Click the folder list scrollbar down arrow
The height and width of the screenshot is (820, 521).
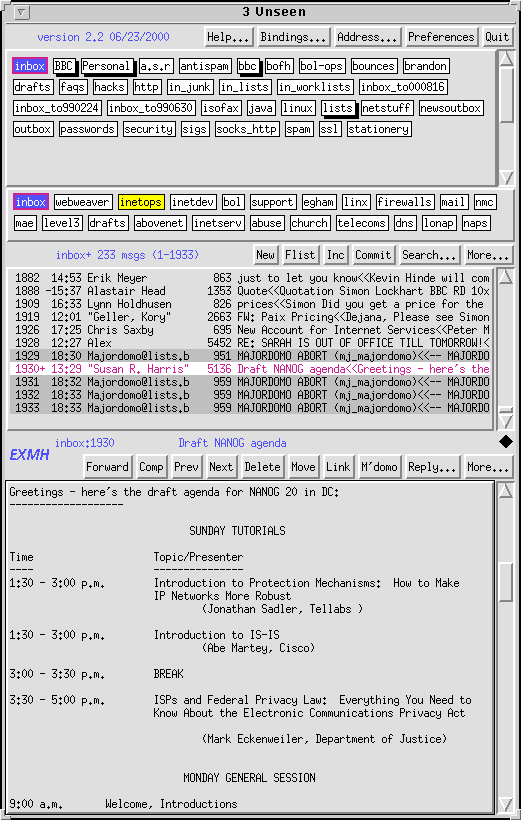[506, 178]
